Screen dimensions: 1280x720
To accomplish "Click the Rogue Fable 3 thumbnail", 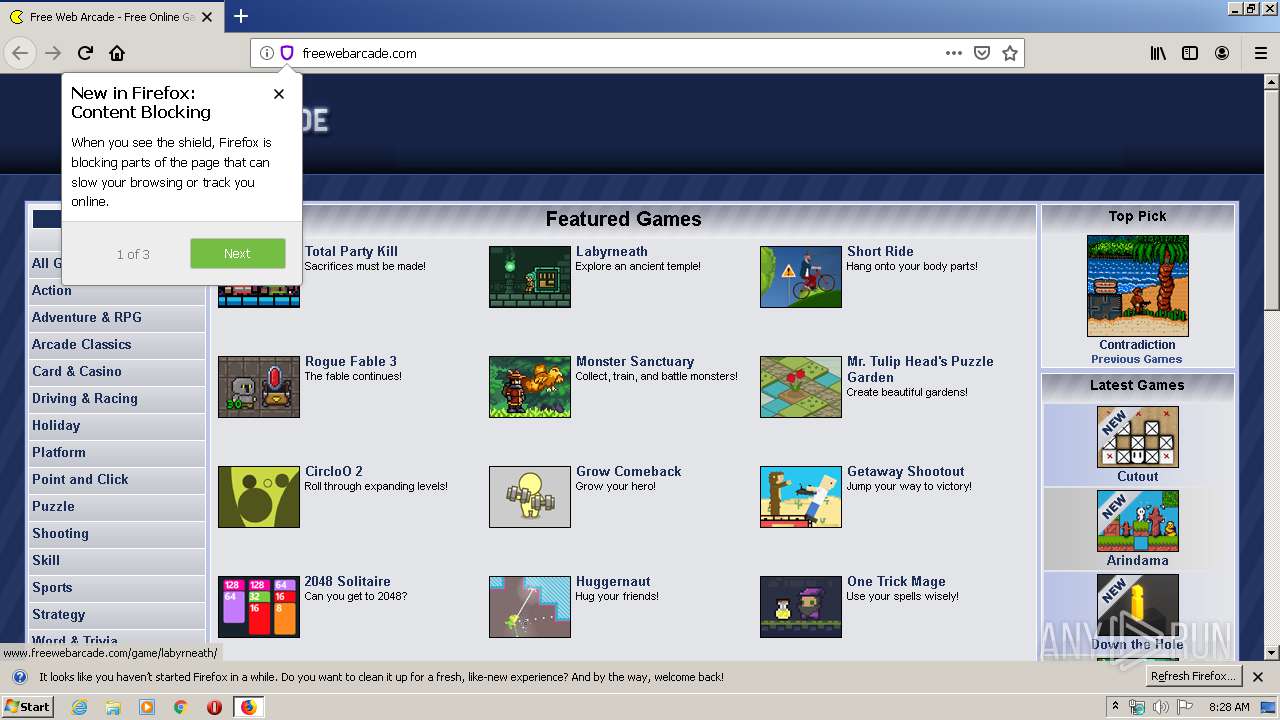I will tap(259, 387).
